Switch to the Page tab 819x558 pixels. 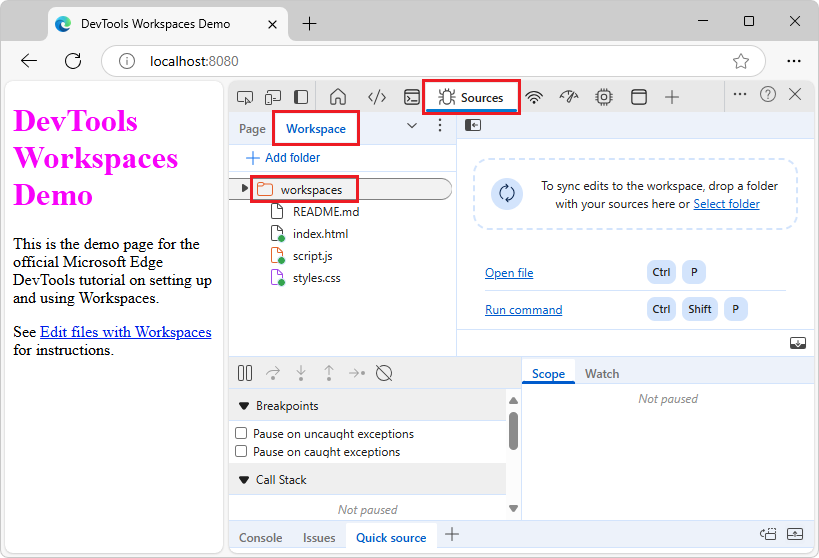[x=252, y=129]
